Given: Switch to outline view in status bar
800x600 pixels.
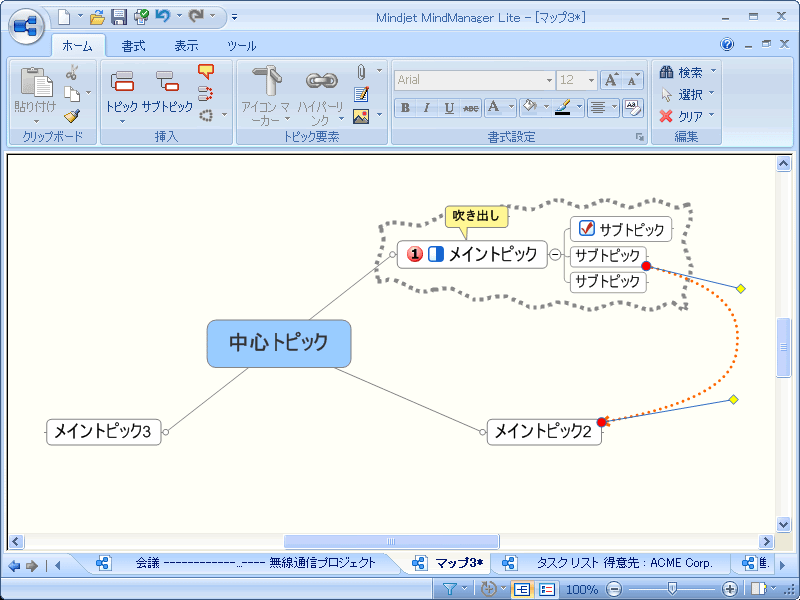Looking at the screenshot, I should (x=546, y=589).
